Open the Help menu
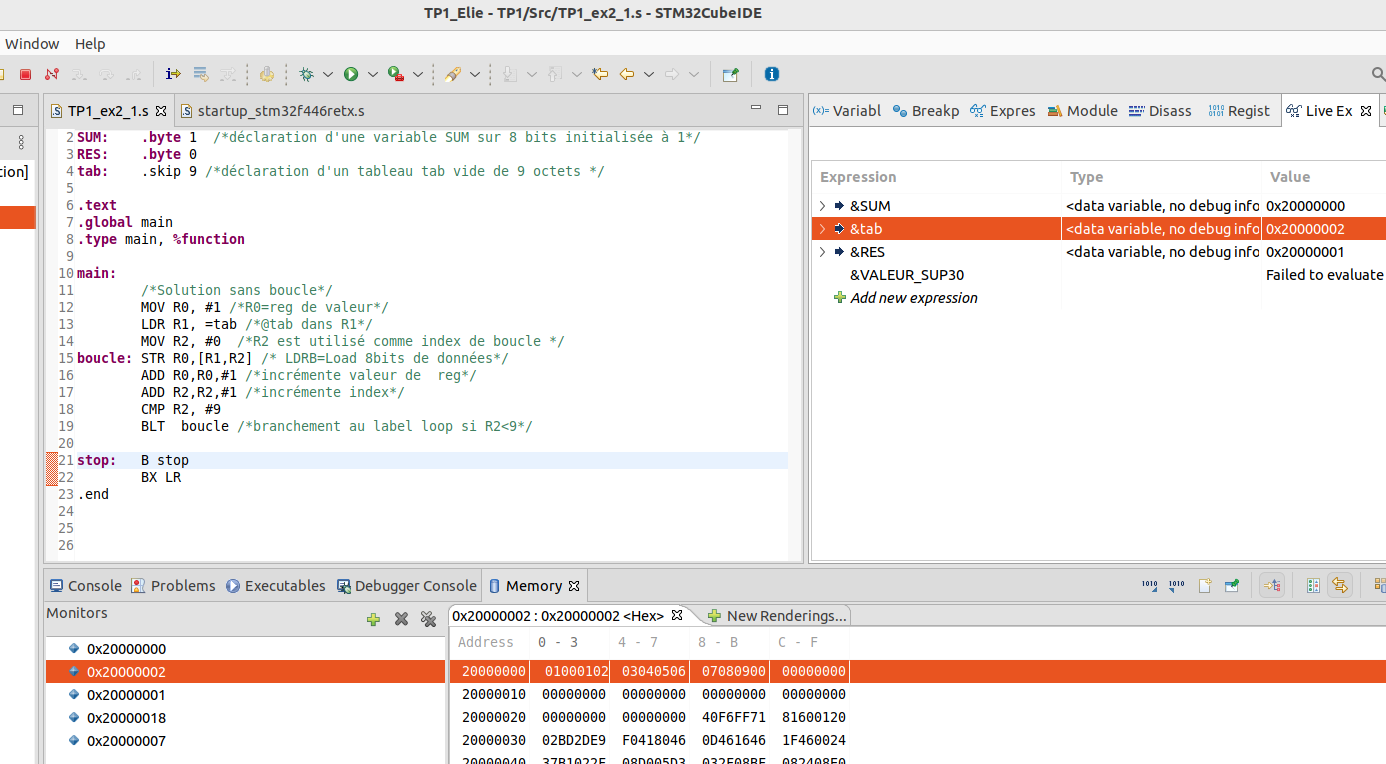 point(90,44)
